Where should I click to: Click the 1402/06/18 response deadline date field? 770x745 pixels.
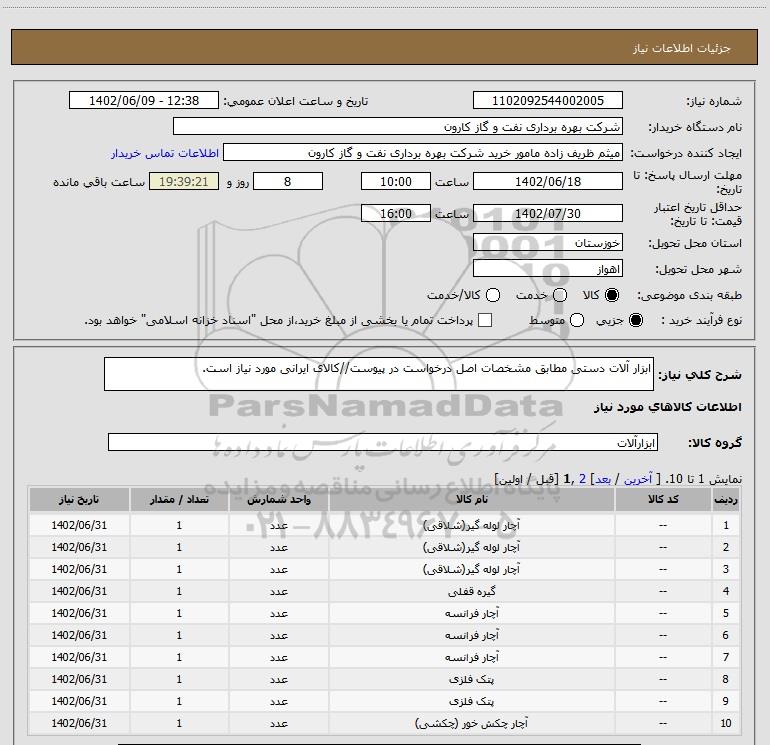click(x=548, y=181)
